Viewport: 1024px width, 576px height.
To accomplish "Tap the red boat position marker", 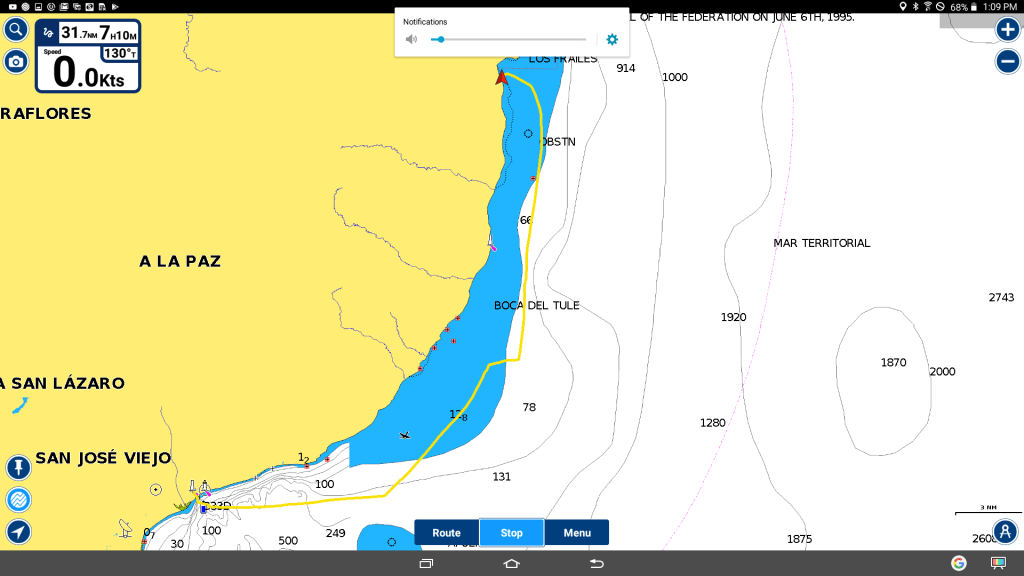I will pos(502,77).
